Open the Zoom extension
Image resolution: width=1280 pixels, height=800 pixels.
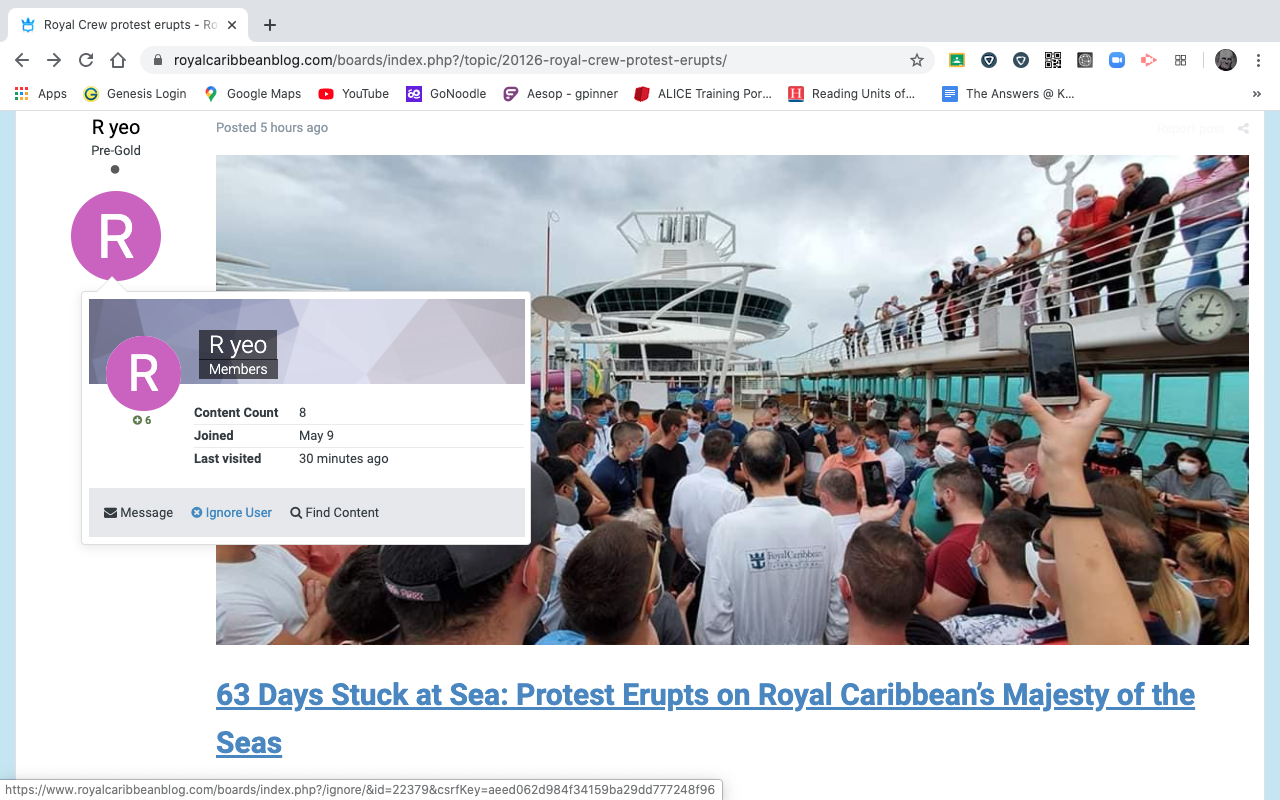[1116, 60]
